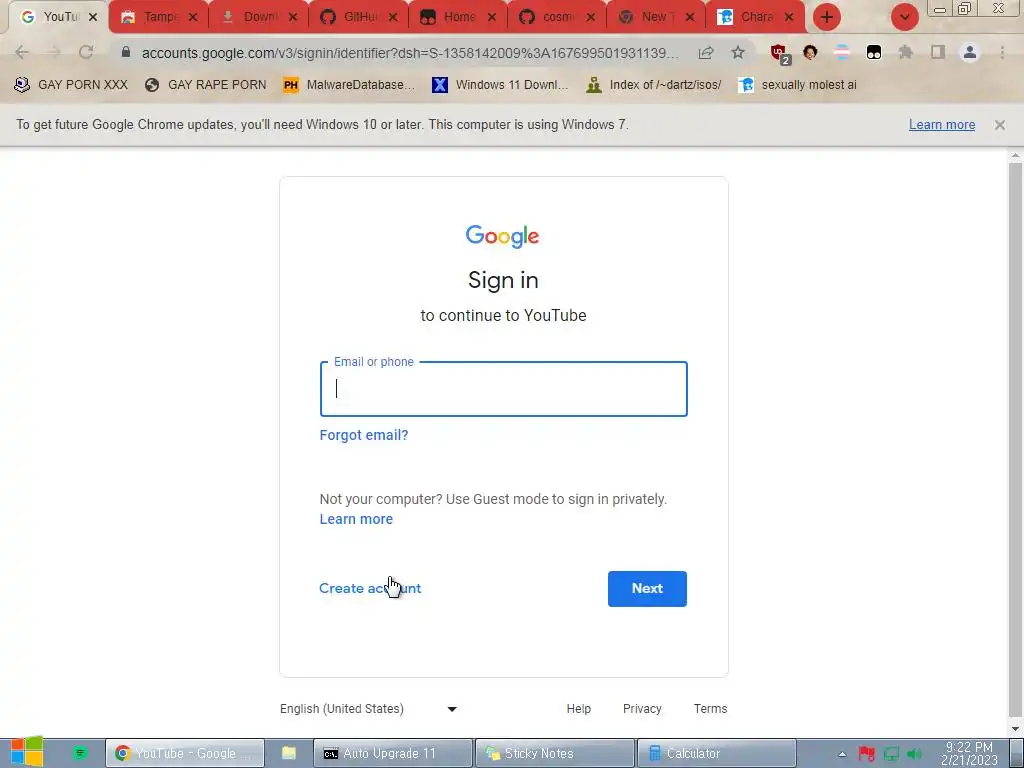This screenshot has height=768, width=1024.
Task: Open the Privacy link in footer
Action: click(642, 709)
